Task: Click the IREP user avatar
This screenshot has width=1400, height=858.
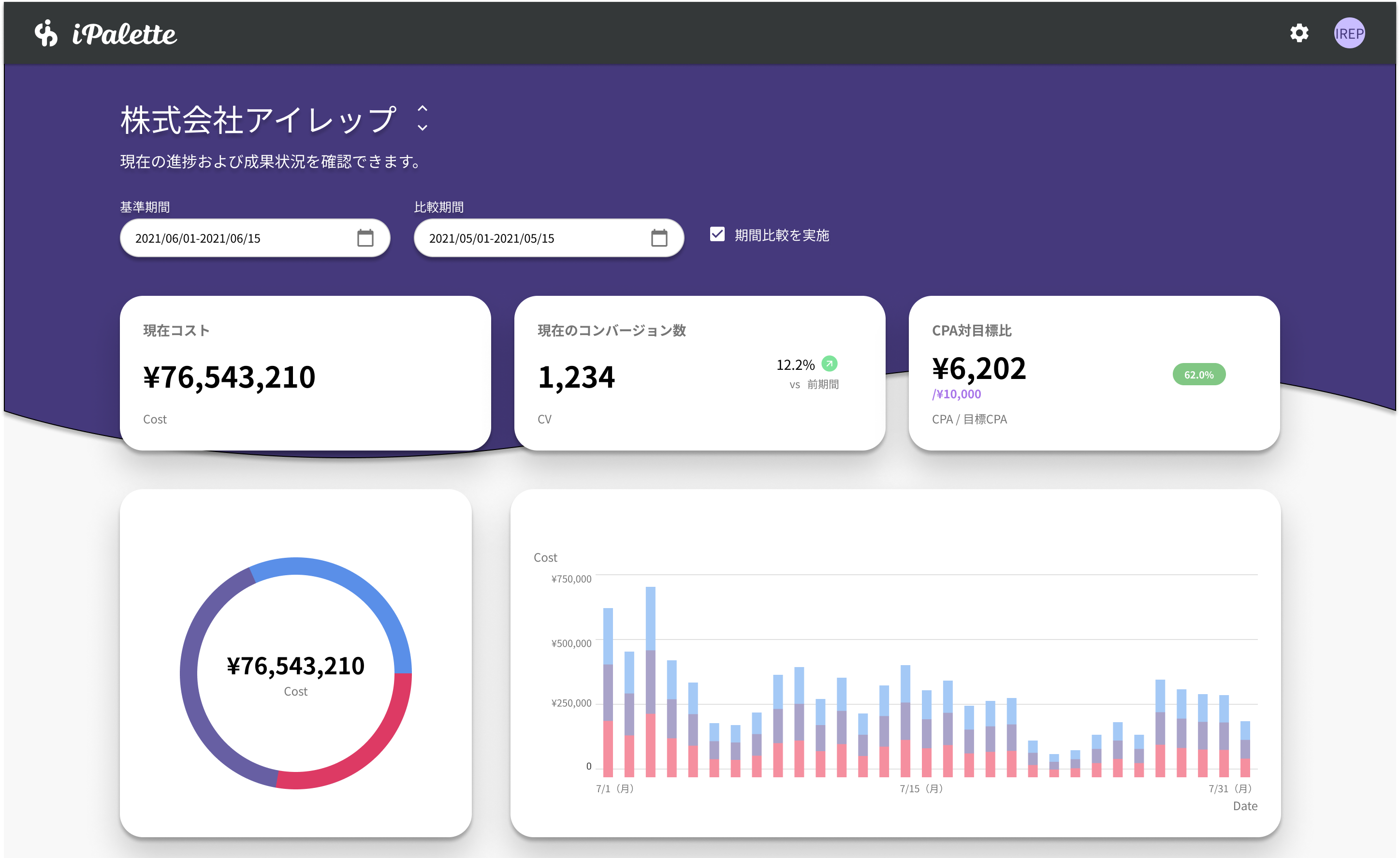Action: [1349, 33]
